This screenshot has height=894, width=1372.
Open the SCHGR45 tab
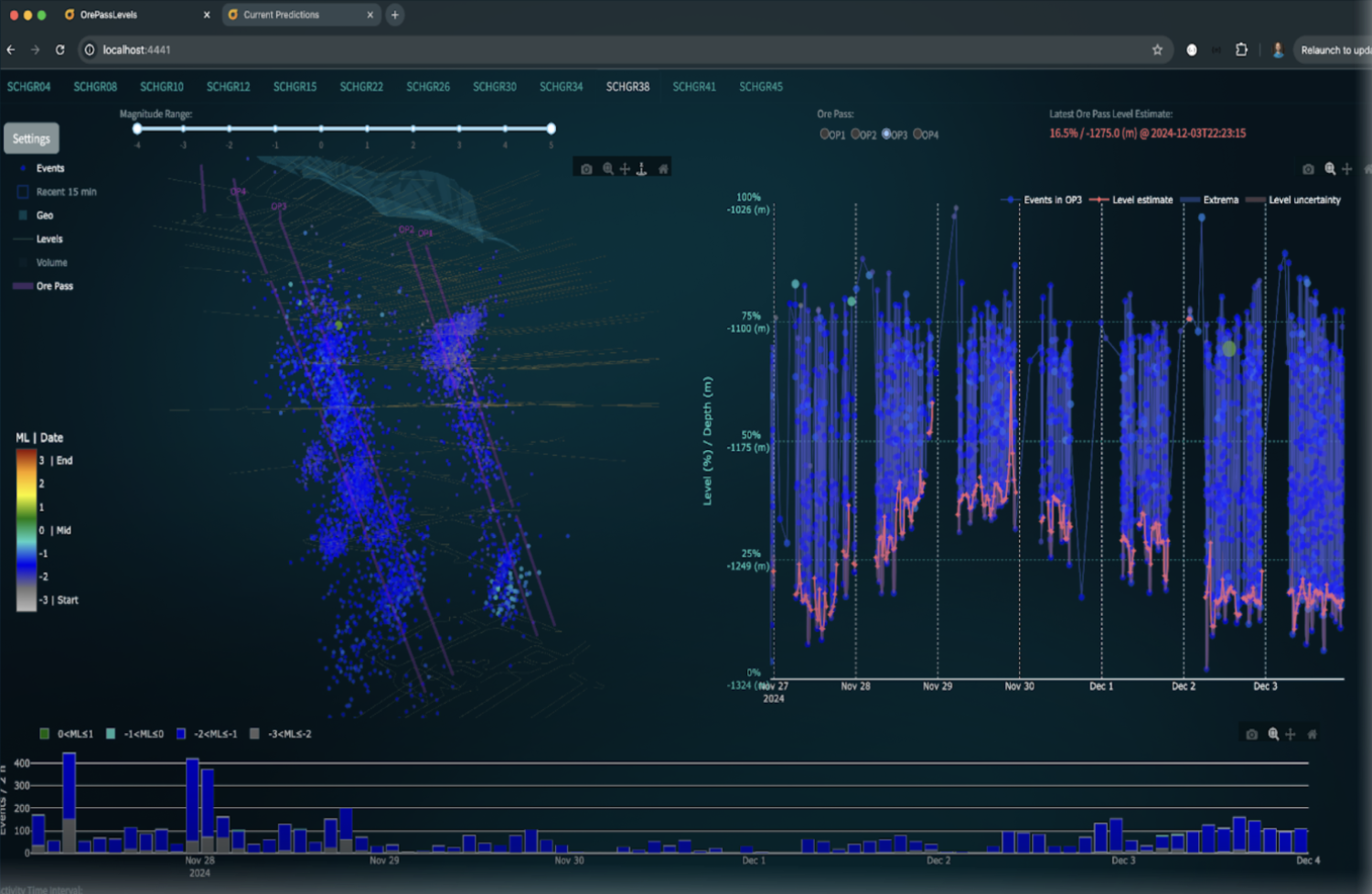[x=761, y=87]
